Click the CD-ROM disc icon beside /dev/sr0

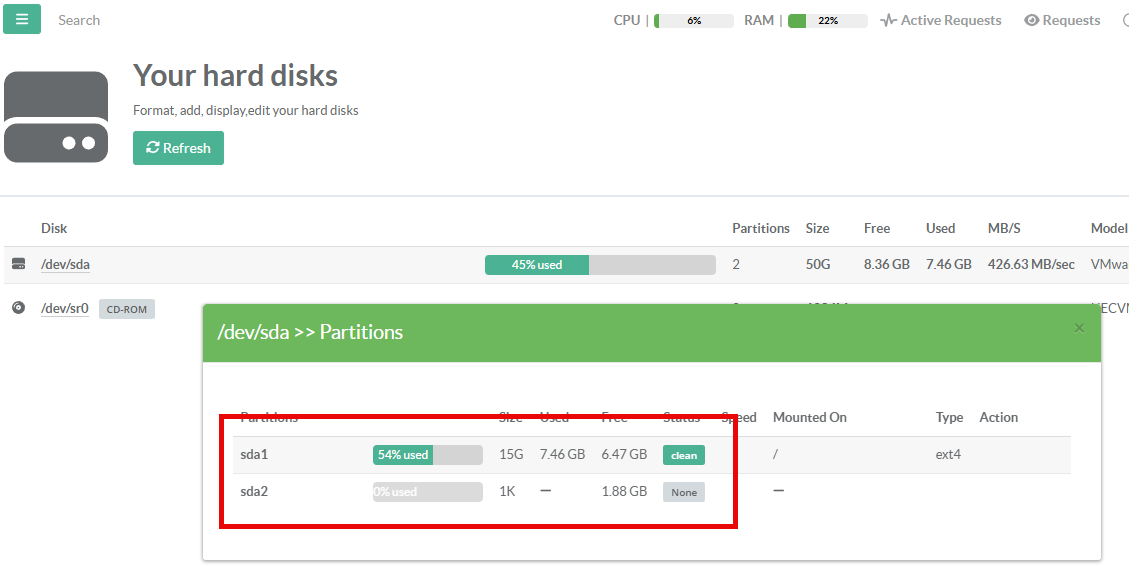tap(18, 308)
